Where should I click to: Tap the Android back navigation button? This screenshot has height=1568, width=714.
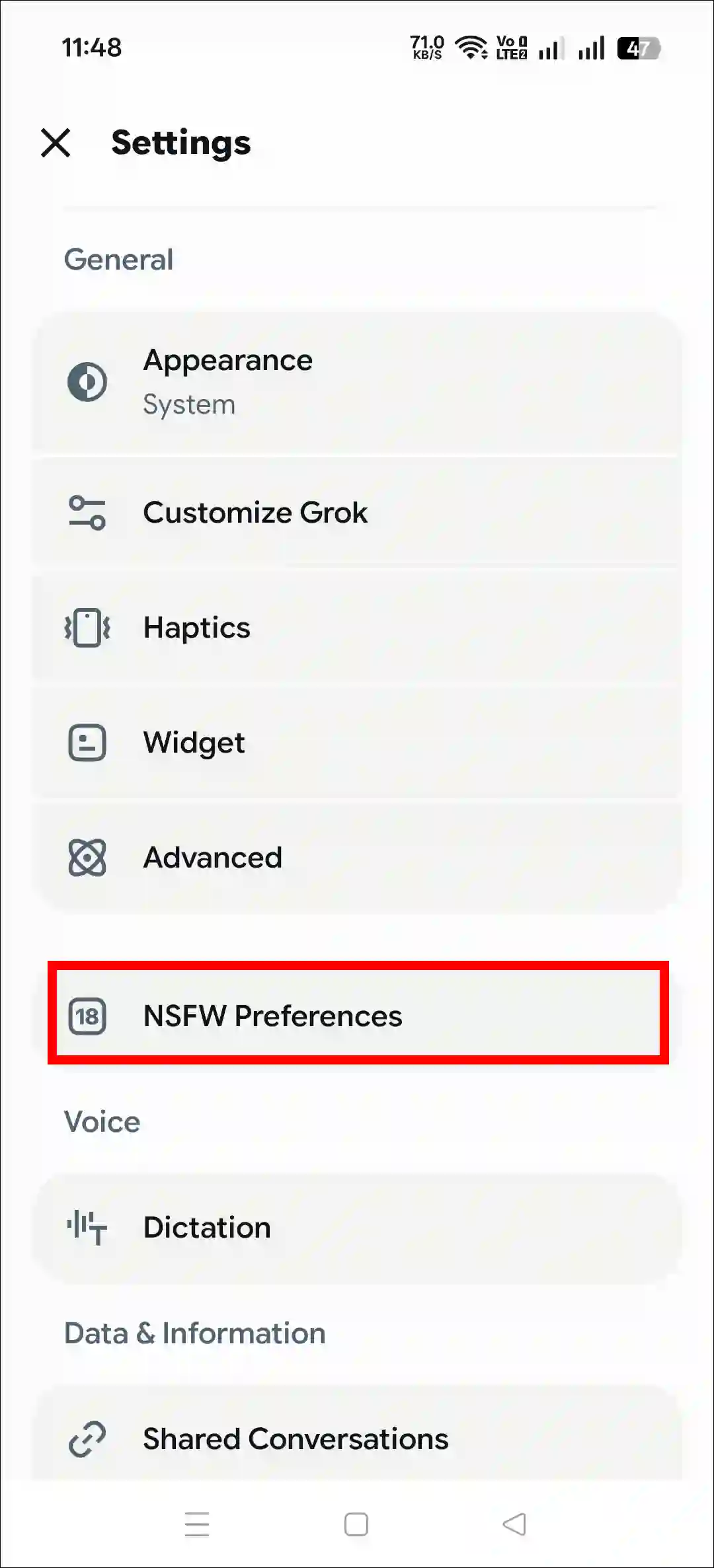(x=515, y=1524)
